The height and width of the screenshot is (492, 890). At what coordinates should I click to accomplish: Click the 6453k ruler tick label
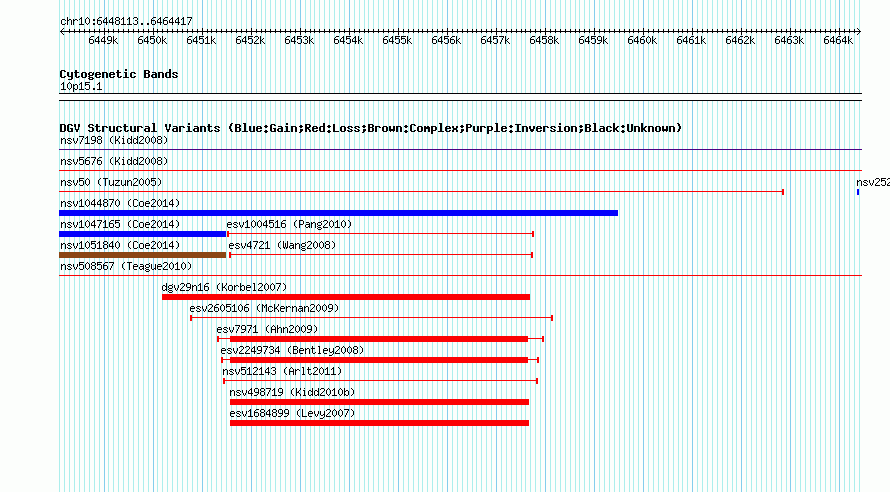coord(299,40)
